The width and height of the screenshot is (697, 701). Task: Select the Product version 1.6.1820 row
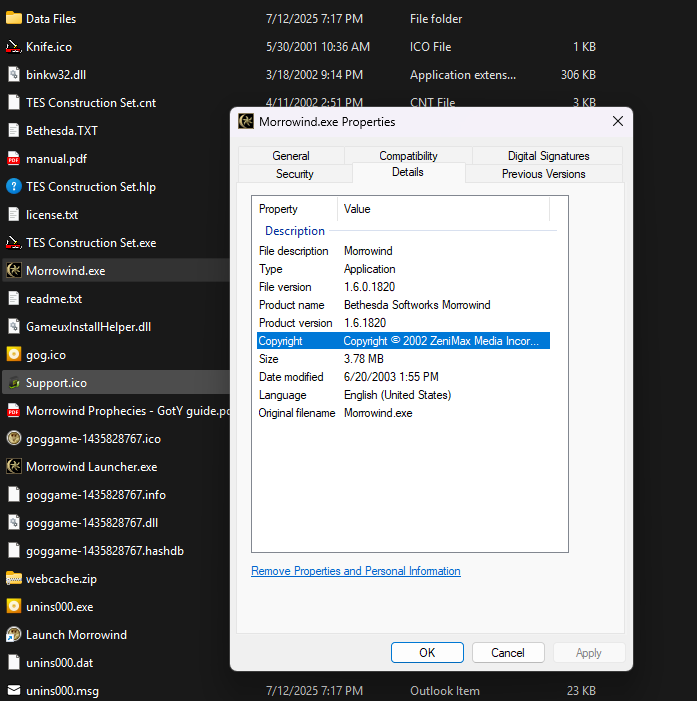pyautogui.click(x=403, y=323)
